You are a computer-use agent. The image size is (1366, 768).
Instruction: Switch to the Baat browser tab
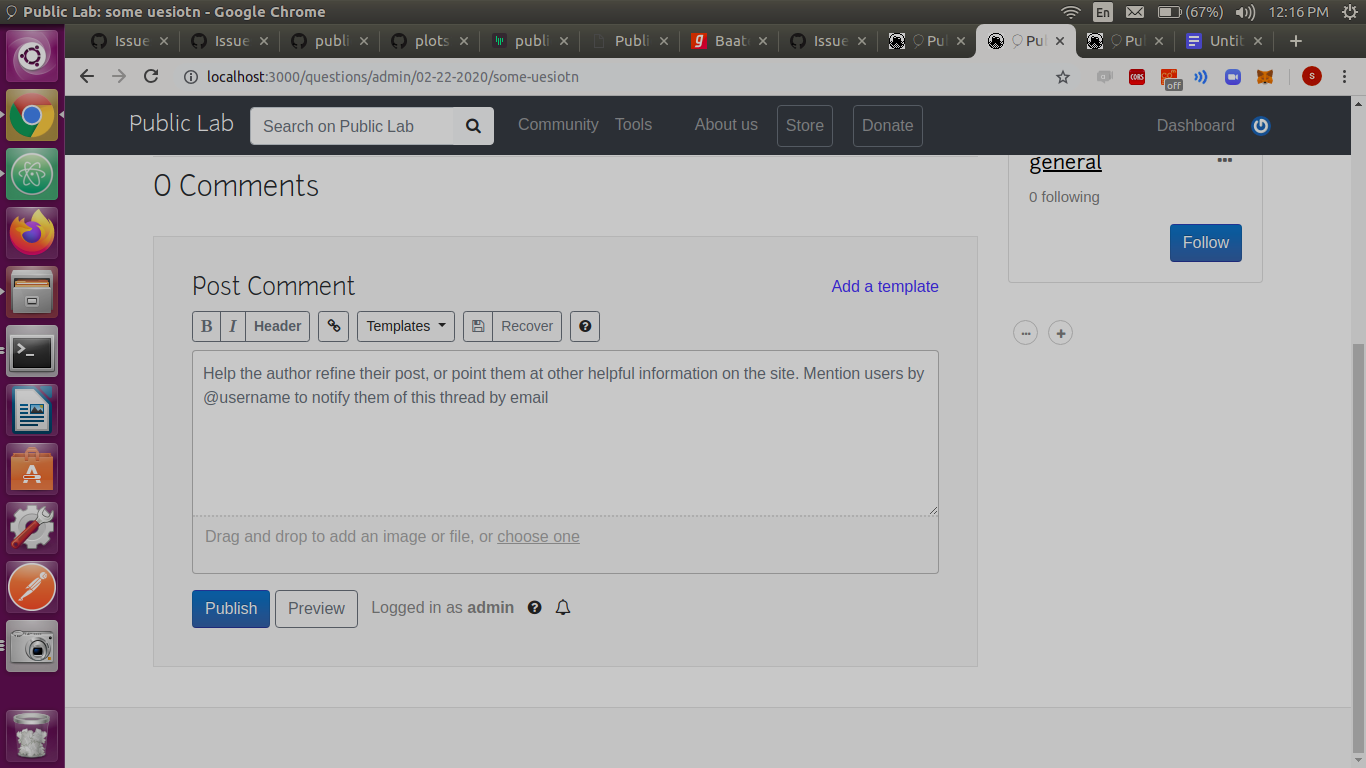(728, 41)
